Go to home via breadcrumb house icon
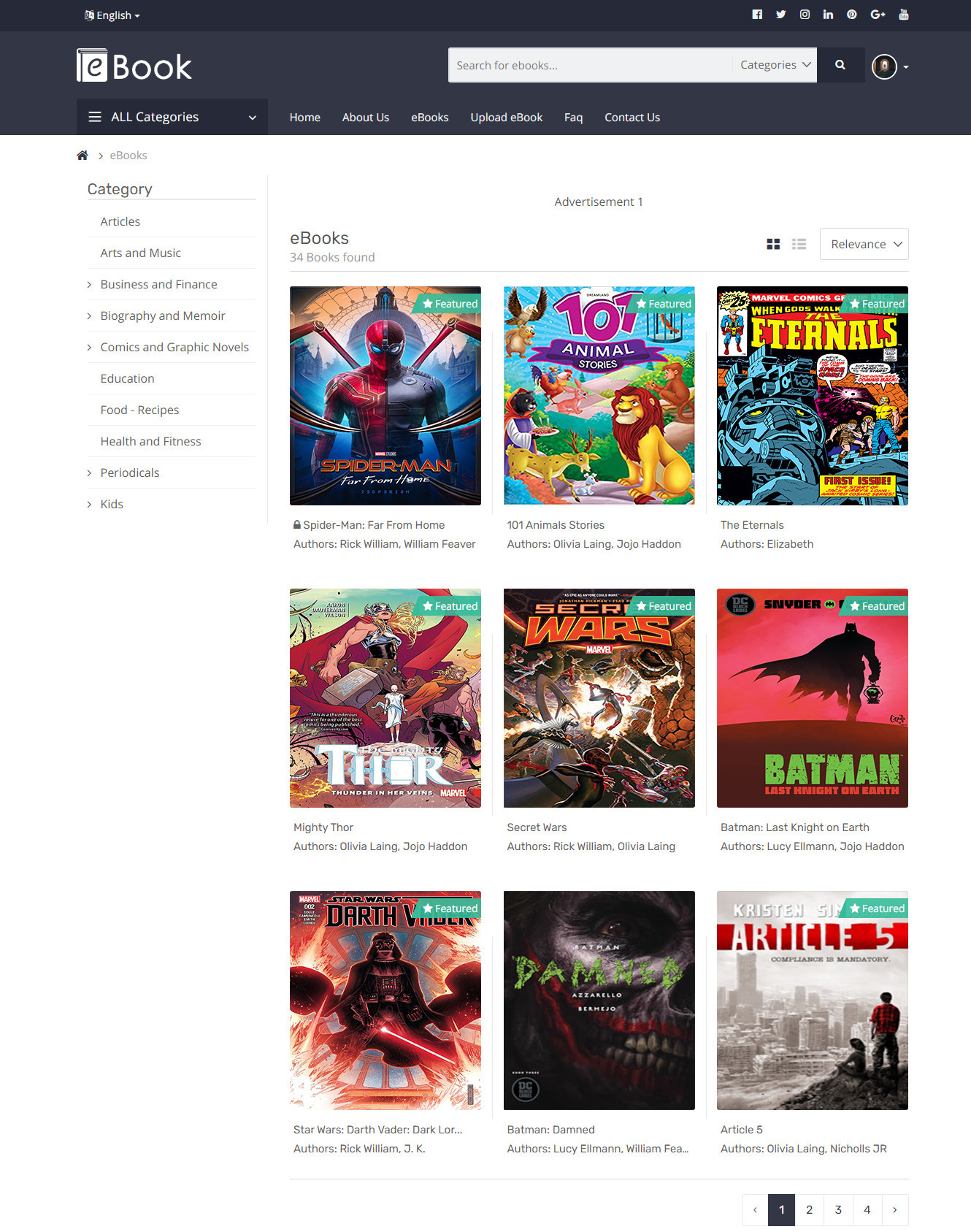This screenshot has height=1232, width=971. click(x=82, y=156)
